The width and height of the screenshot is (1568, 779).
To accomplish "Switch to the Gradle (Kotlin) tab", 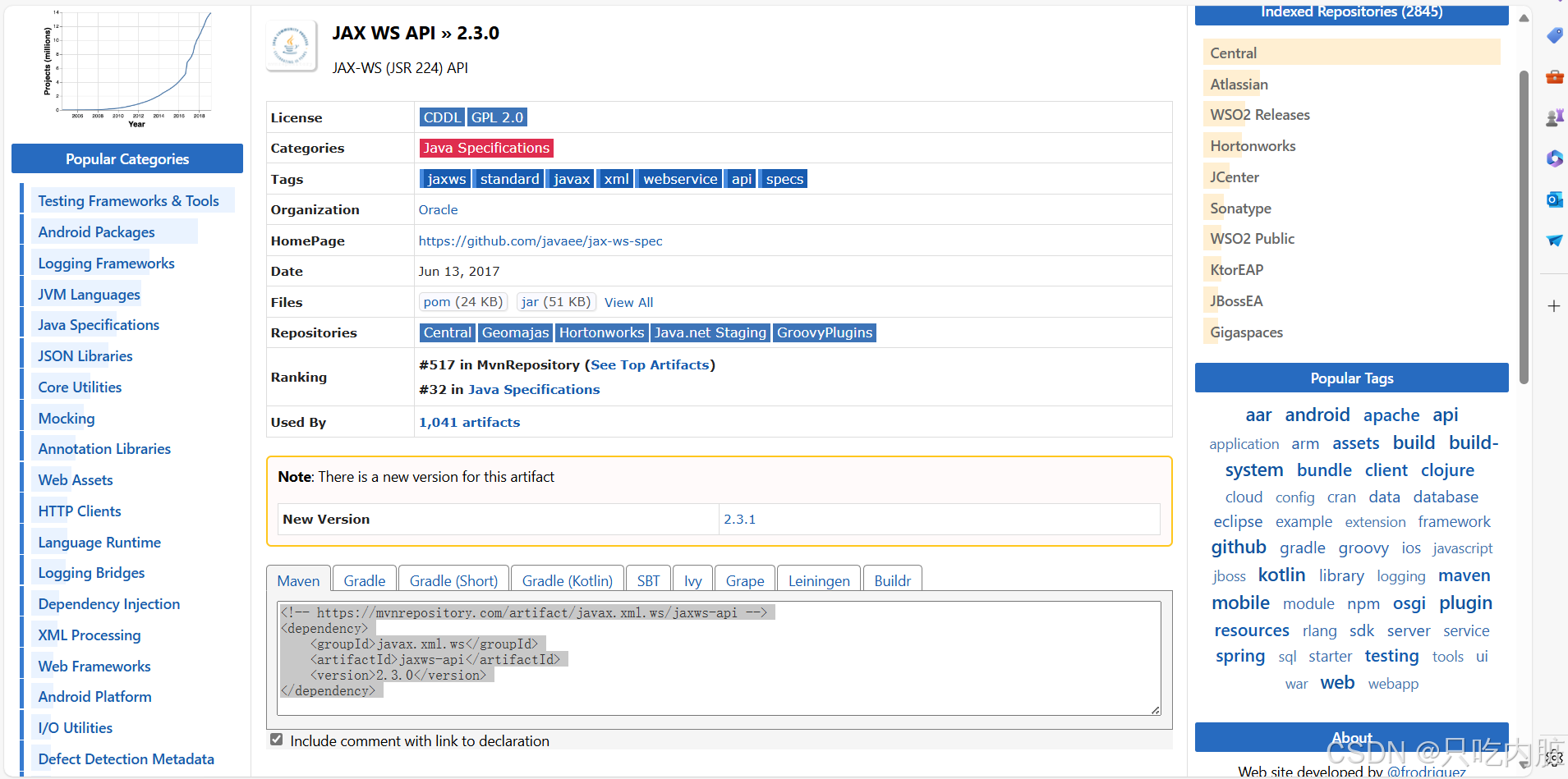I will [x=568, y=580].
